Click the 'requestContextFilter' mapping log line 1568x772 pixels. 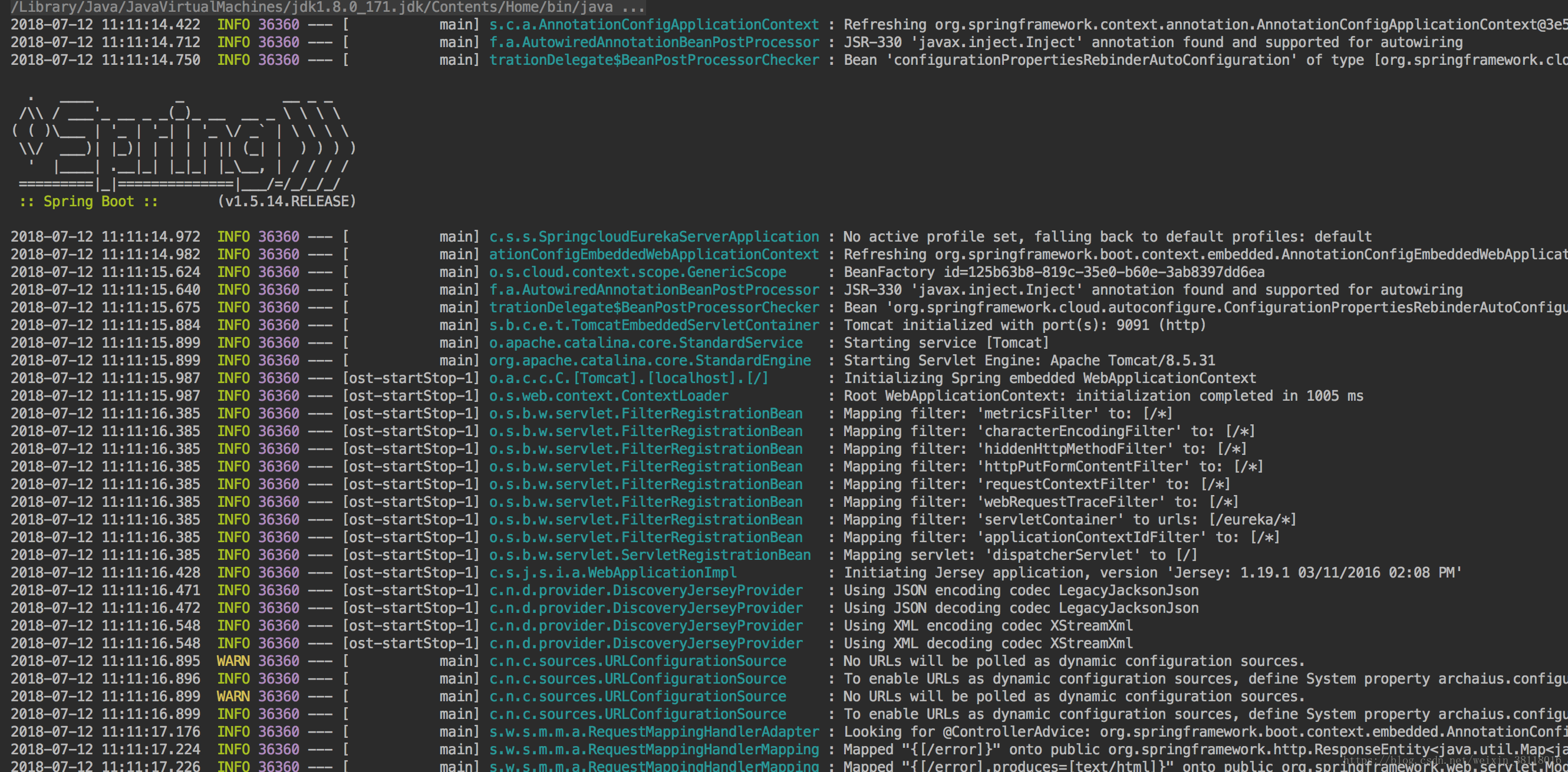pos(1037,484)
